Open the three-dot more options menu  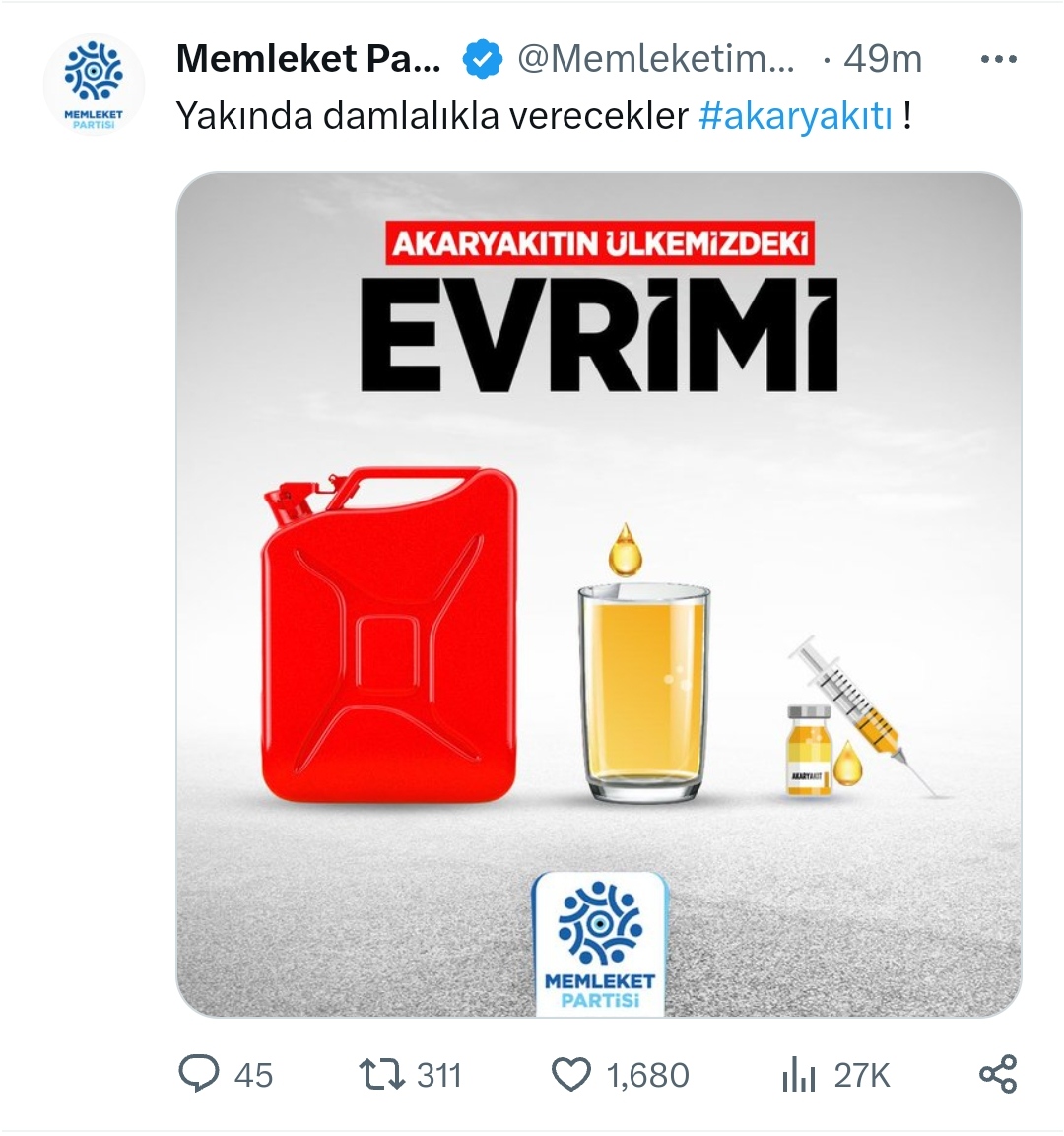click(x=999, y=59)
